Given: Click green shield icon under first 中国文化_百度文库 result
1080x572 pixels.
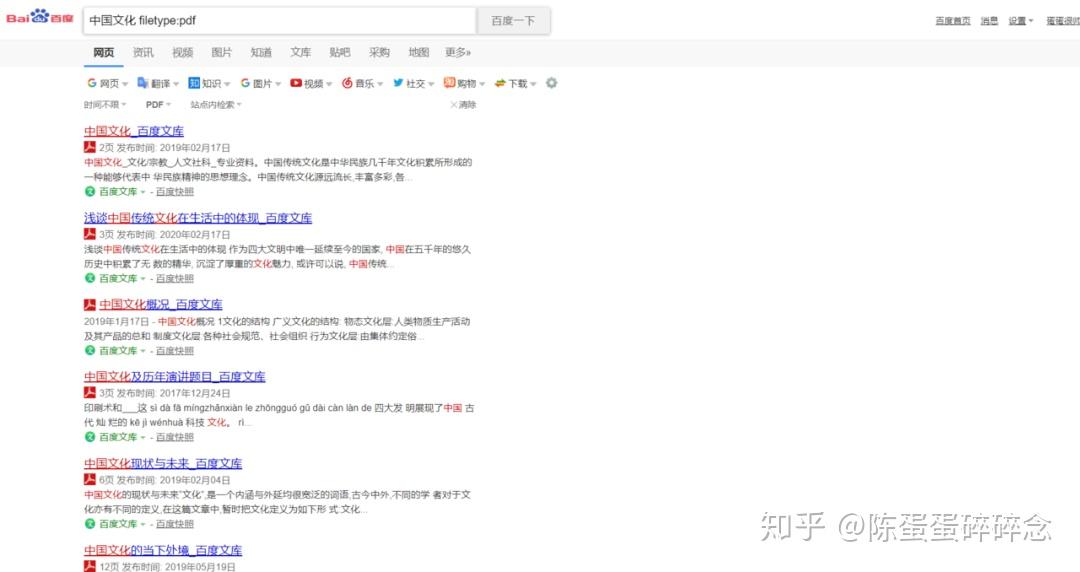Looking at the screenshot, I should 90,192.
